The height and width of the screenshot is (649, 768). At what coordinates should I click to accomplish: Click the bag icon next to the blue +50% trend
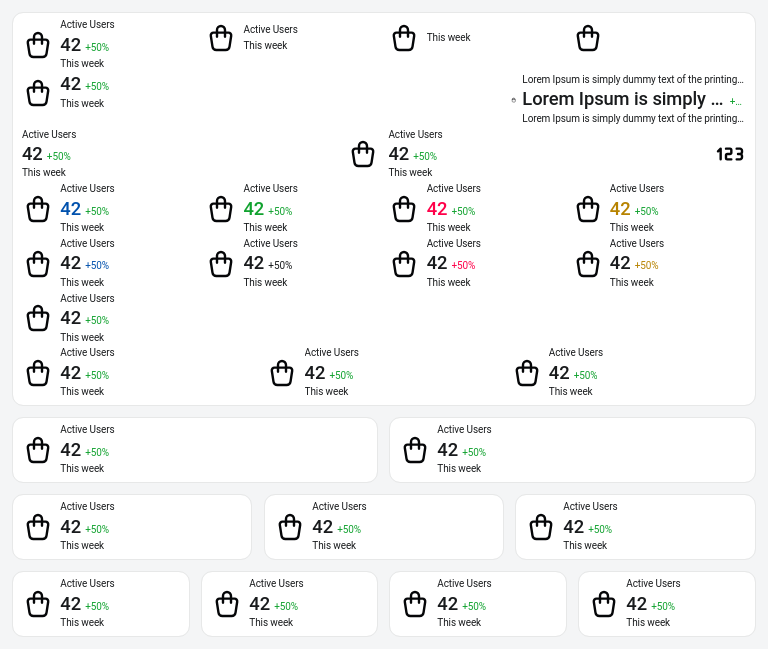(x=38, y=264)
